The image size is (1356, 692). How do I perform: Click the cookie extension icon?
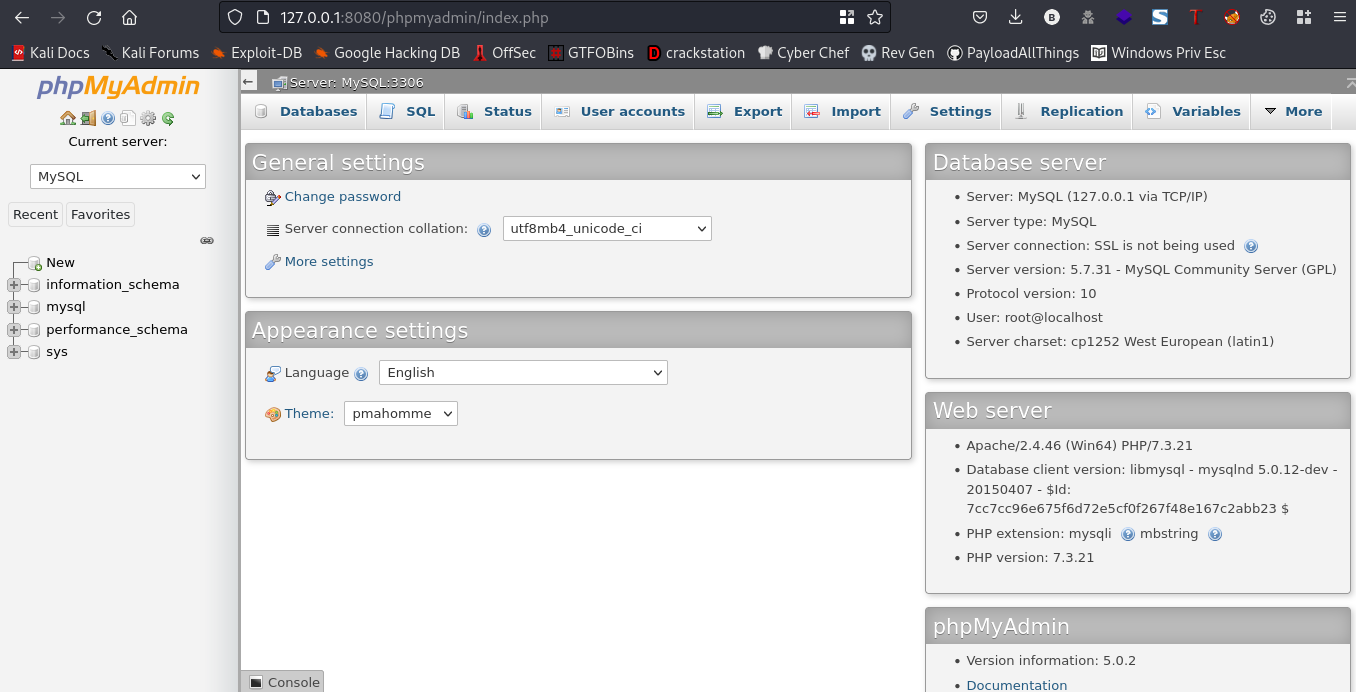coord(1268,17)
